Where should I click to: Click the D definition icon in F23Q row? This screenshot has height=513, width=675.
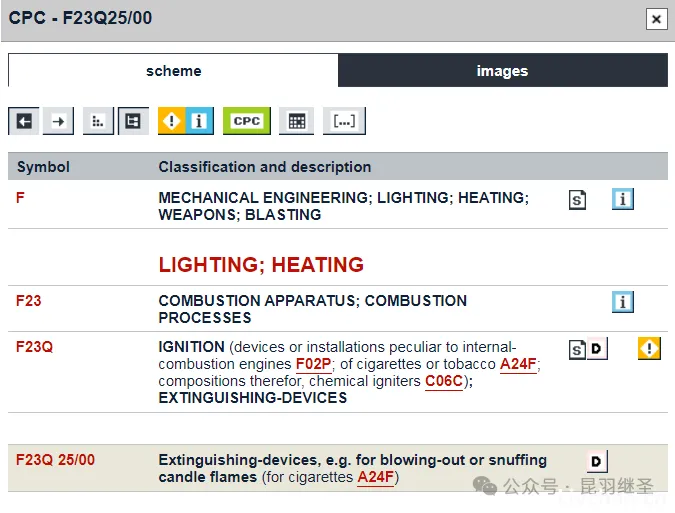click(597, 349)
